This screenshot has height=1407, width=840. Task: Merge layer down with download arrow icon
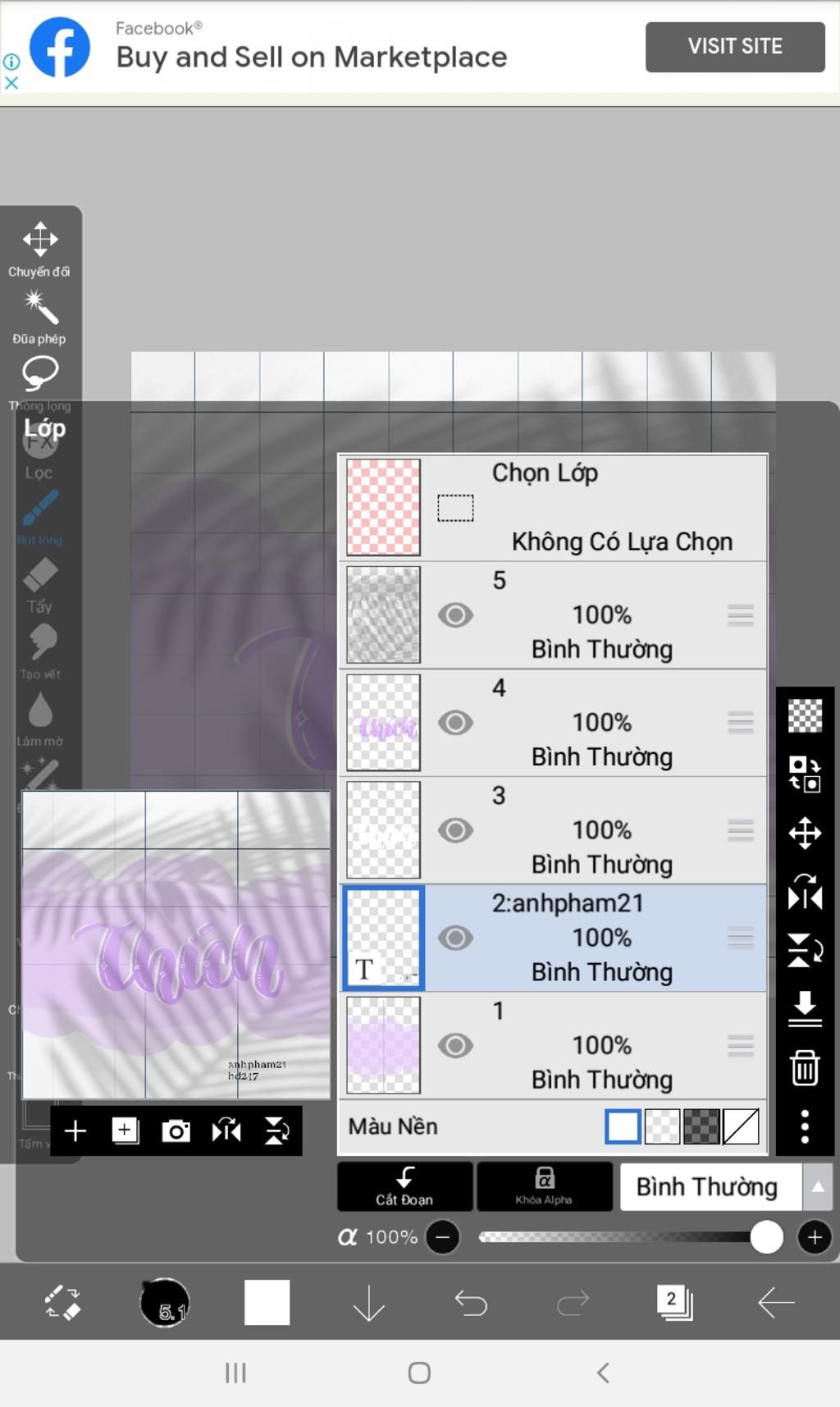click(x=805, y=1008)
